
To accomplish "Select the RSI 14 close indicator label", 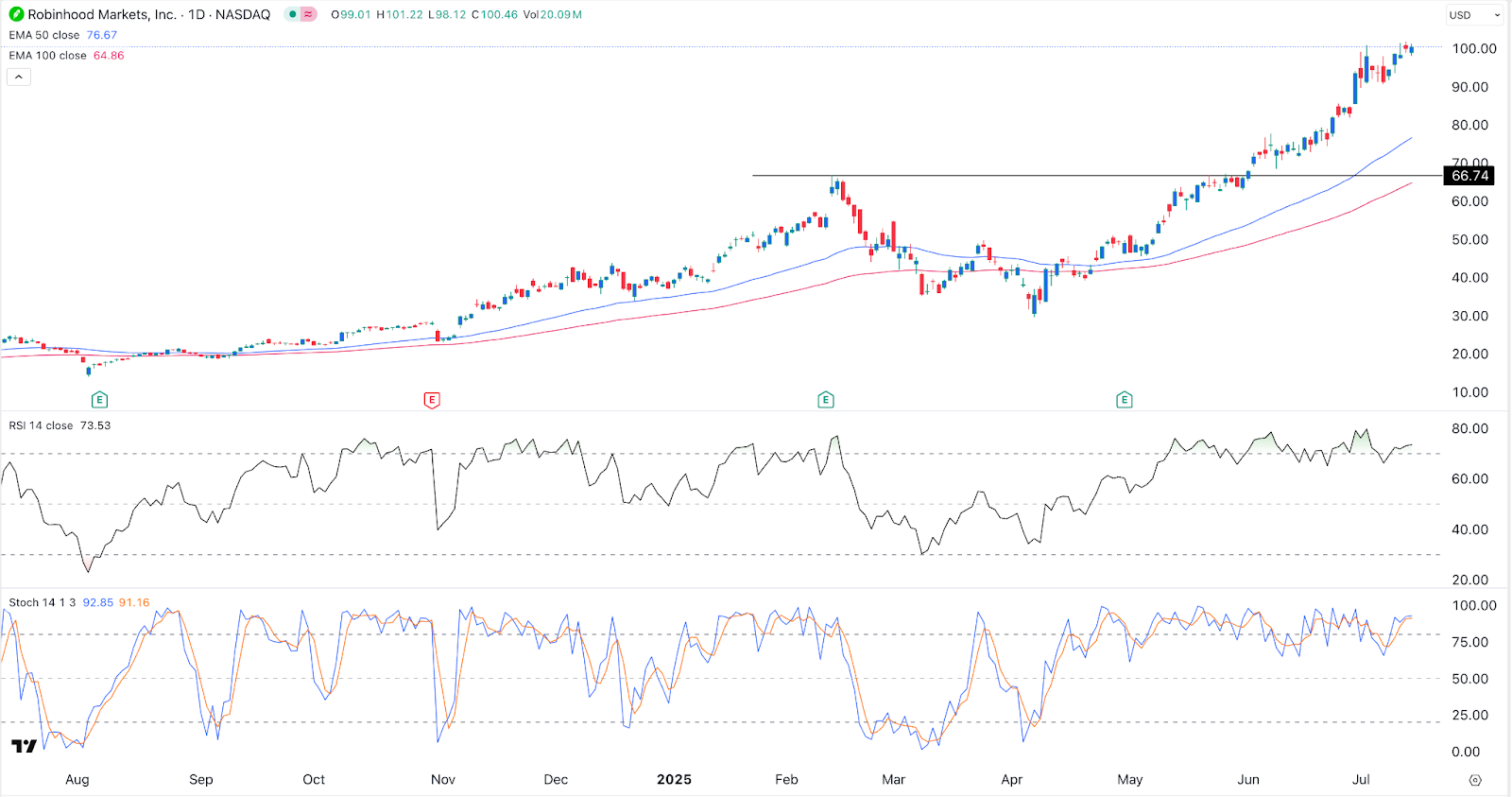I will pyautogui.click(x=41, y=425).
